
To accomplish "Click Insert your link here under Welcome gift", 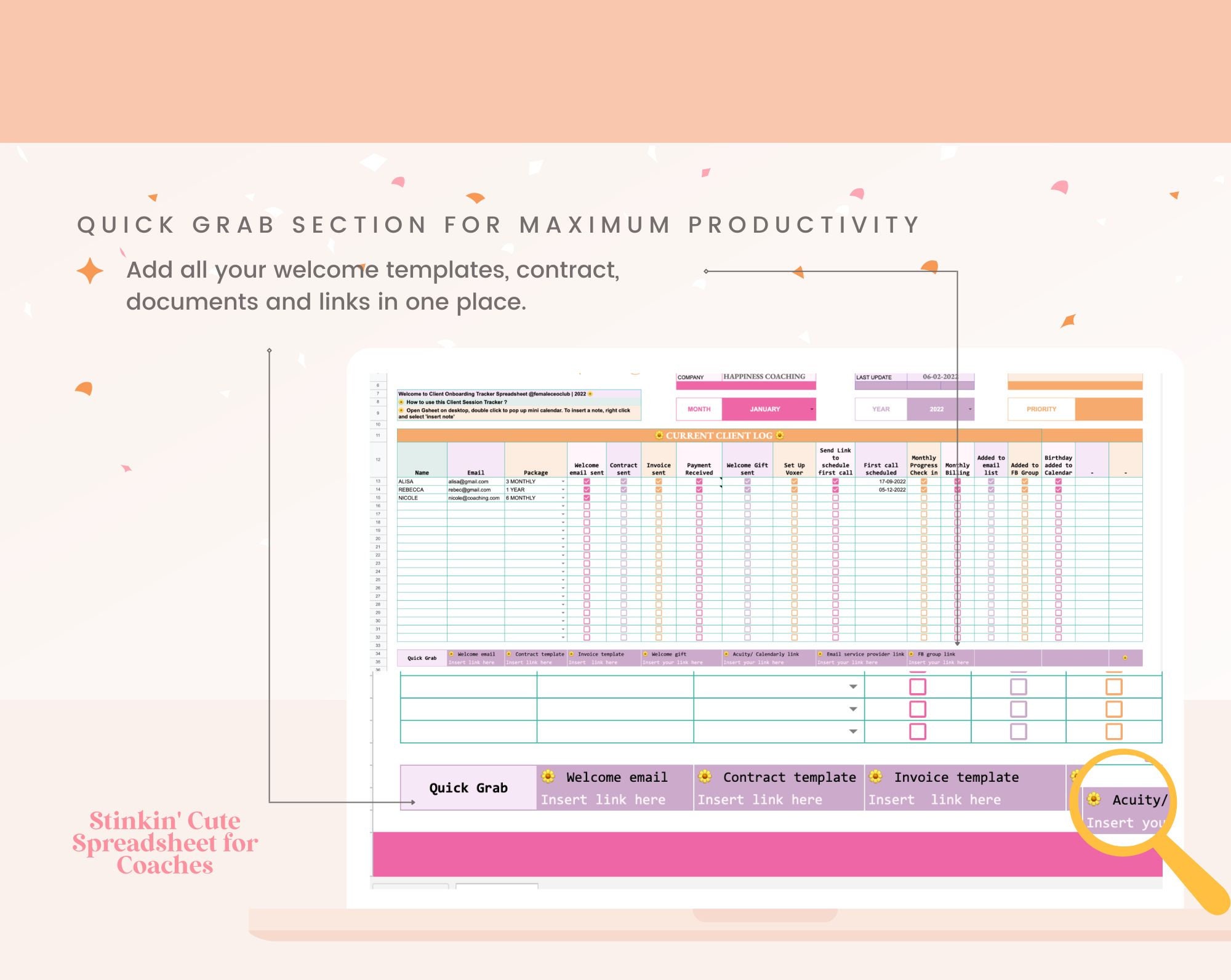I will pyautogui.click(x=673, y=662).
